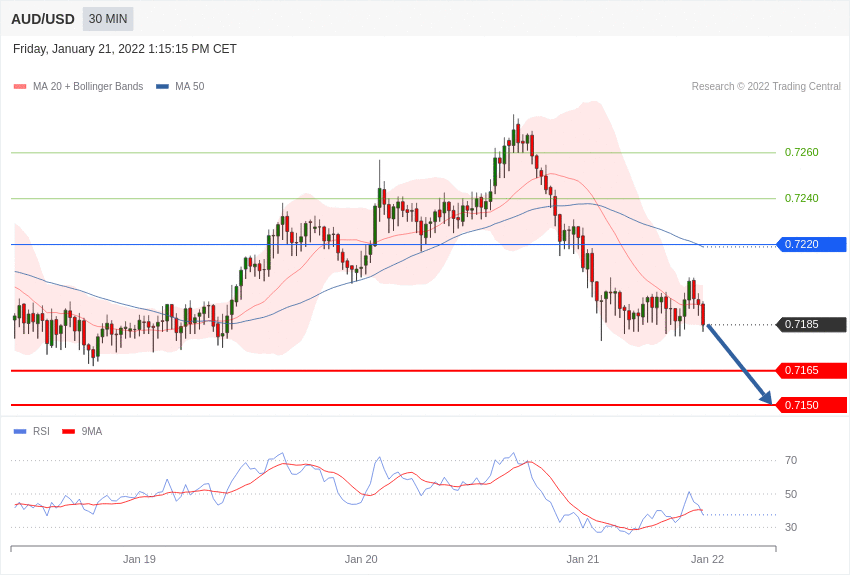Click the Jan 20 date axis label

(361, 559)
